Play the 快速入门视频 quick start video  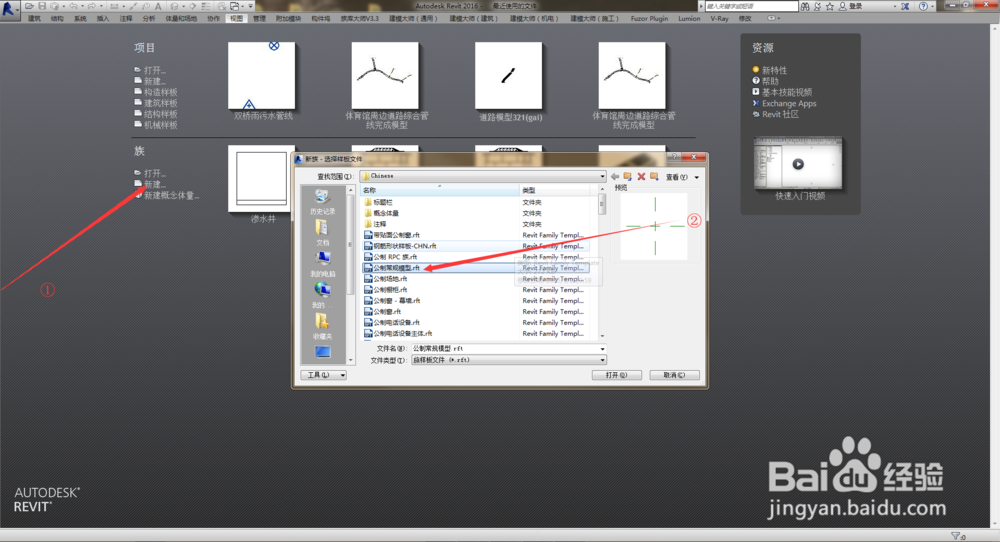tap(798, 164)
